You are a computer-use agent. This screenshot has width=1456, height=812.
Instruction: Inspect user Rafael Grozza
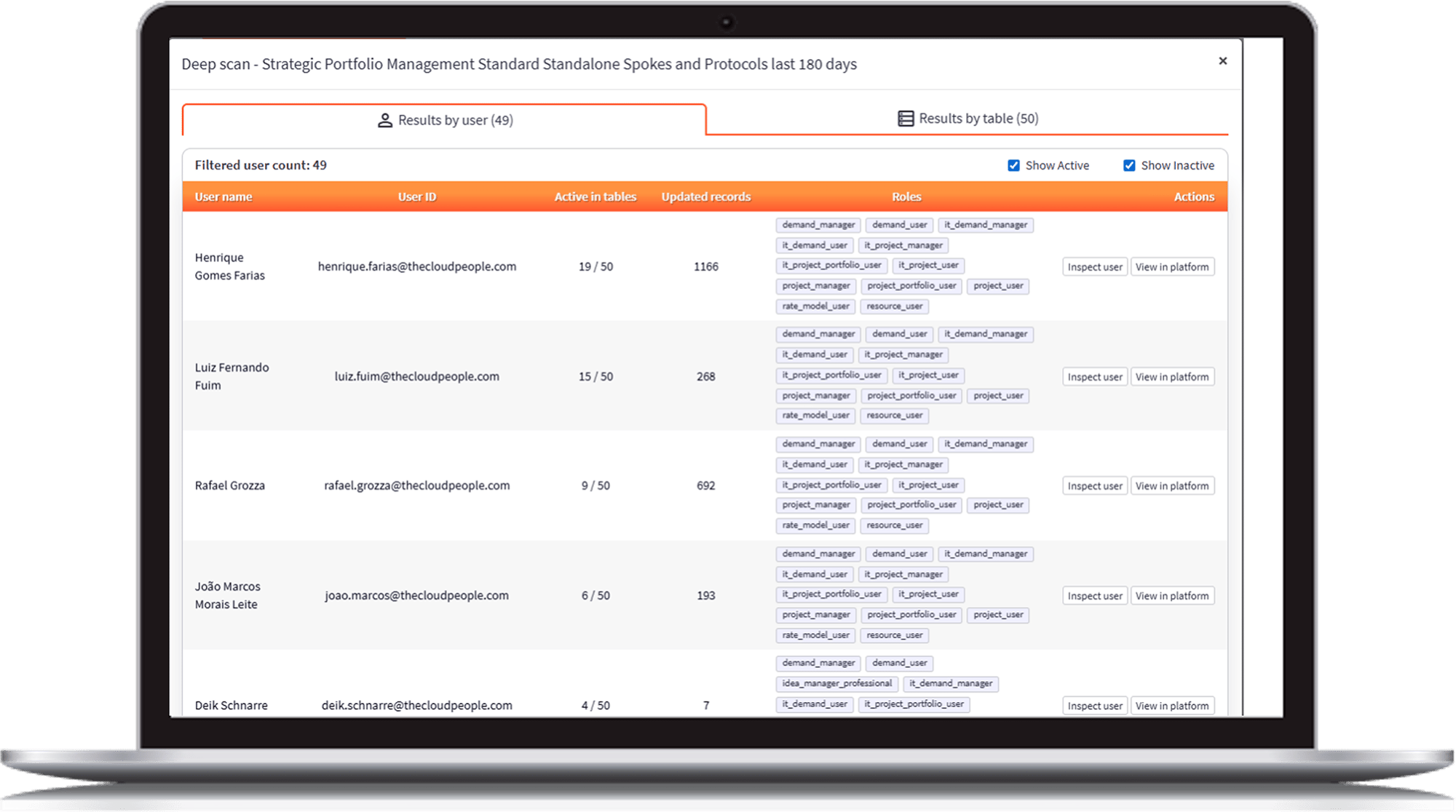(1094, 486)
